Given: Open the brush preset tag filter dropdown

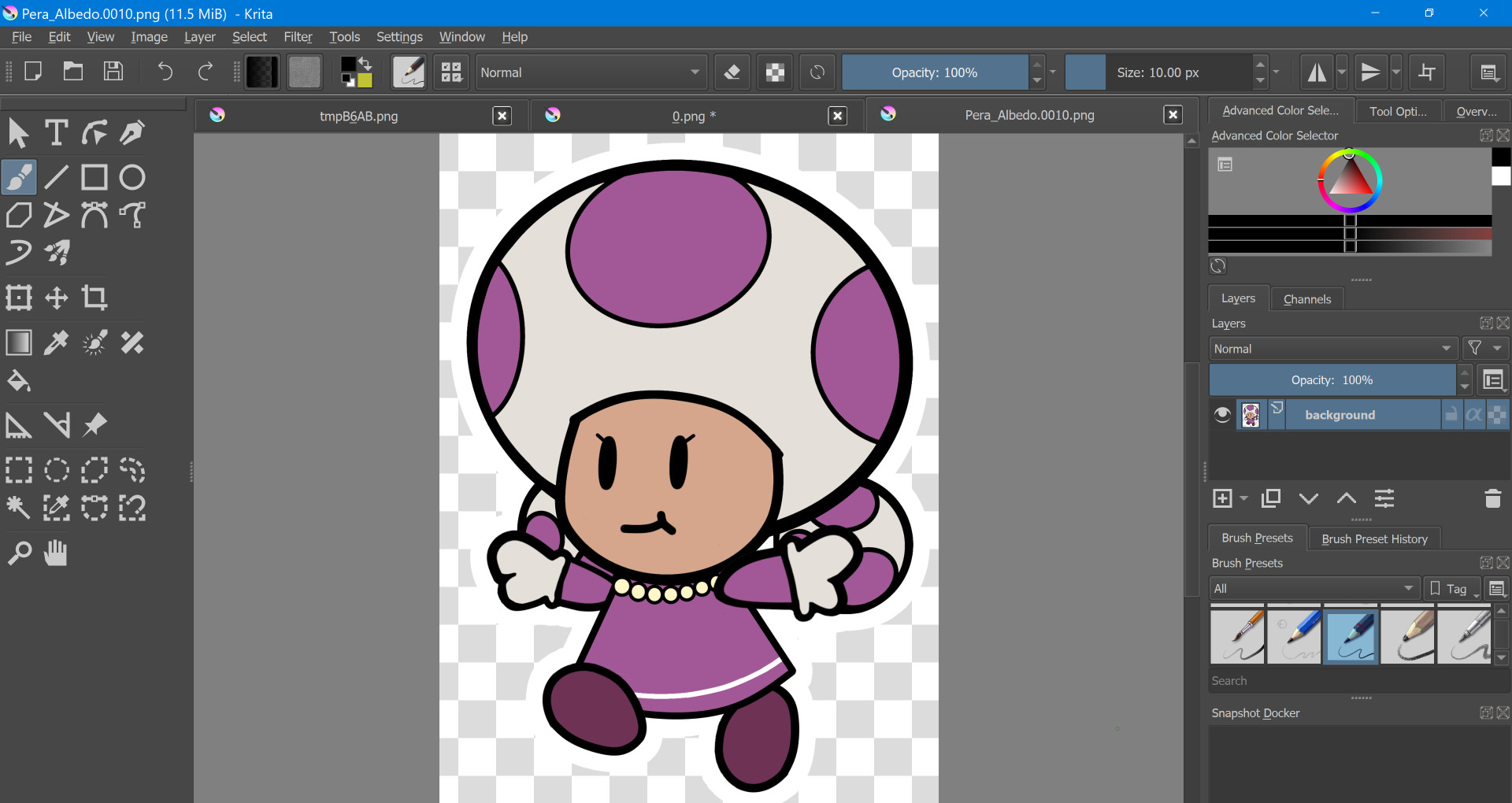Looking at the screenshot, I should [x=1314, y=587].
